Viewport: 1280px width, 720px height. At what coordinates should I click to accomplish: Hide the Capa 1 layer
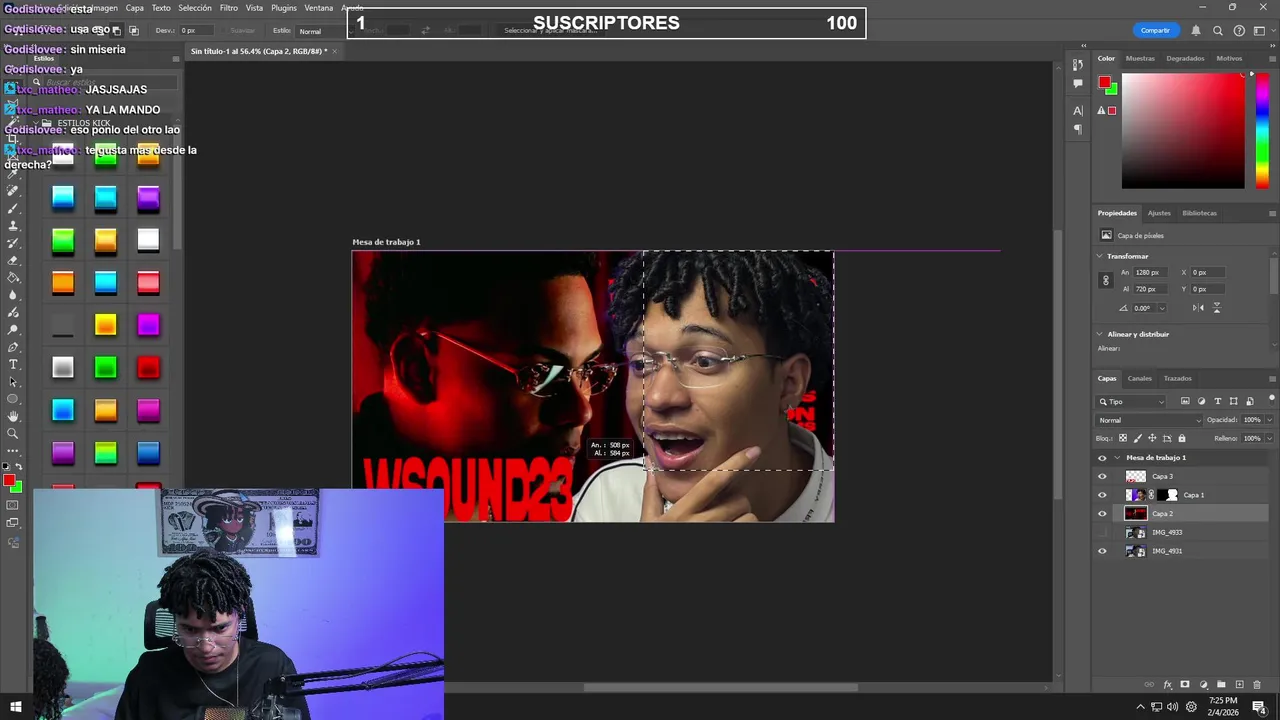point(1102,495)
